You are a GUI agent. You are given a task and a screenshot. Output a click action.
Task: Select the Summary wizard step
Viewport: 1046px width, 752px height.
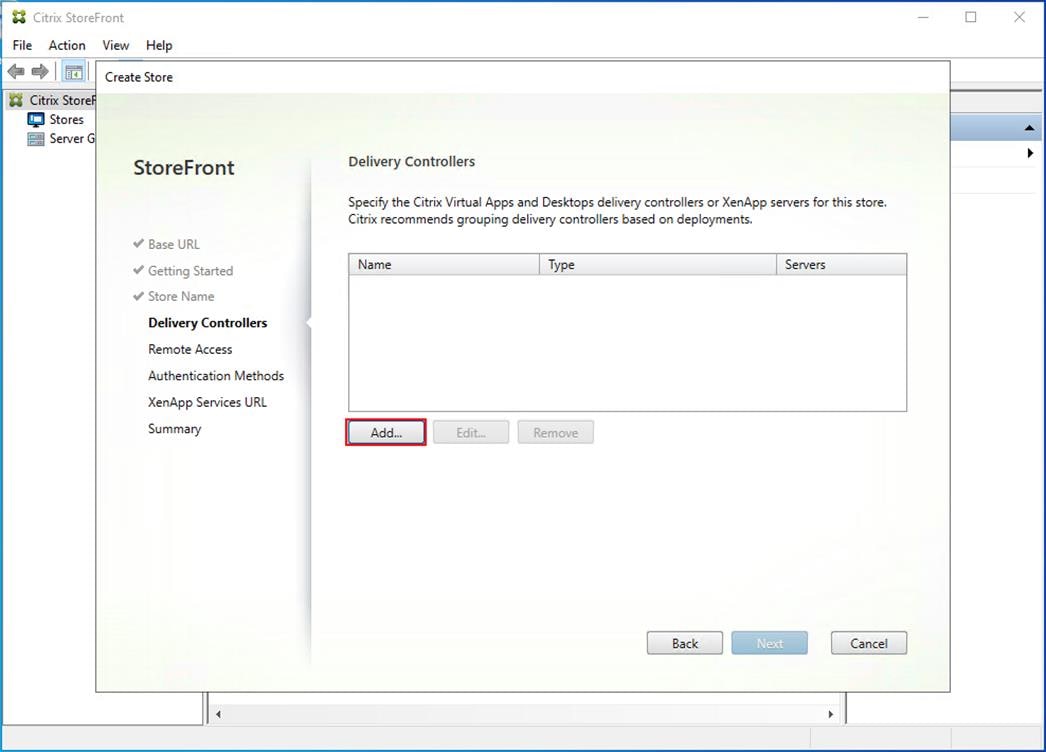[x=174, y=429]
